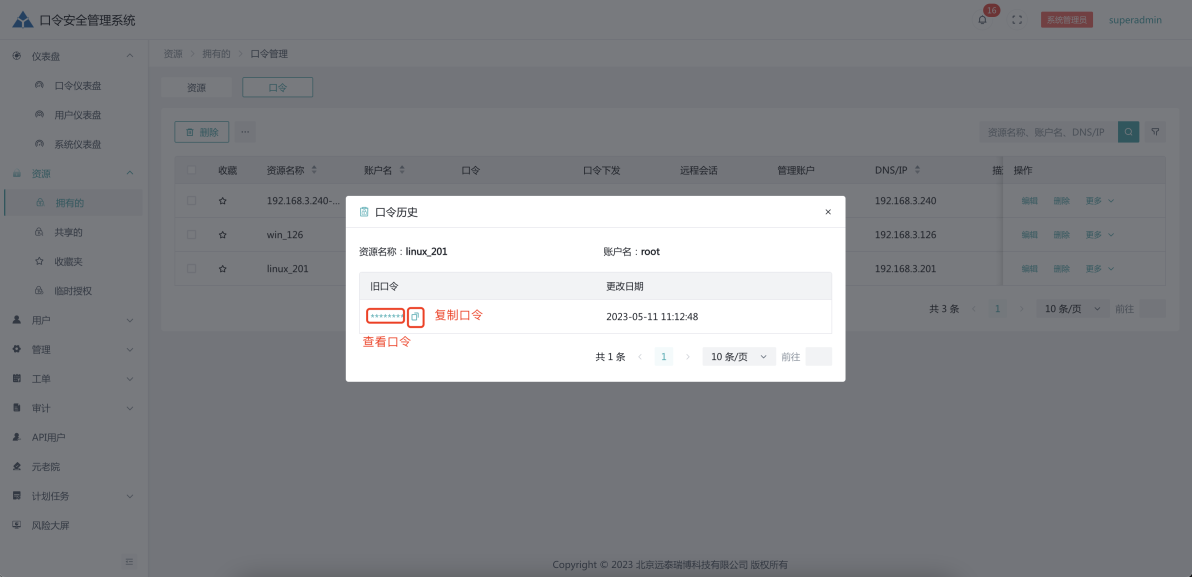The height and width of the screenshot is (577, 1192).
Task: Collapse the sidebar with bottom icon
Action: pos(129,562)
